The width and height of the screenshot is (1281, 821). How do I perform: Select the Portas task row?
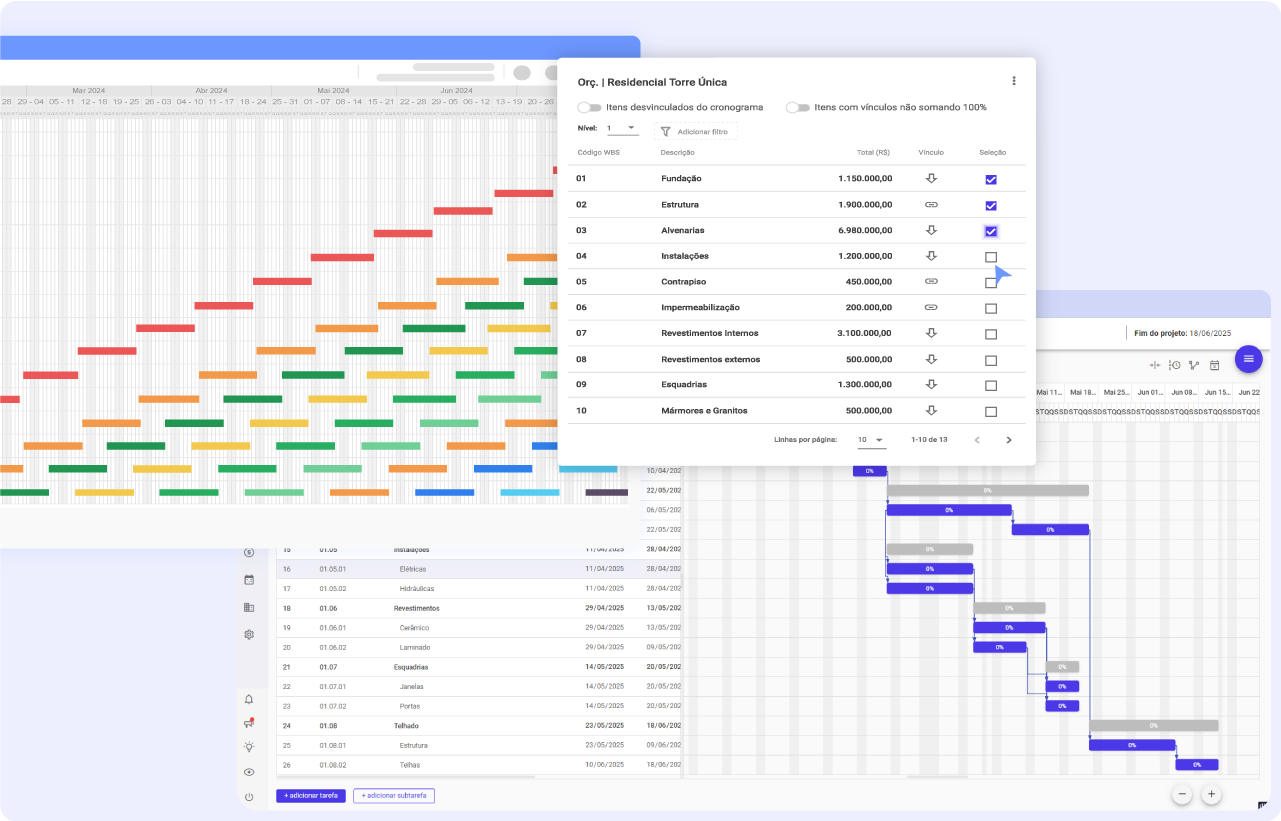(479, 707)
